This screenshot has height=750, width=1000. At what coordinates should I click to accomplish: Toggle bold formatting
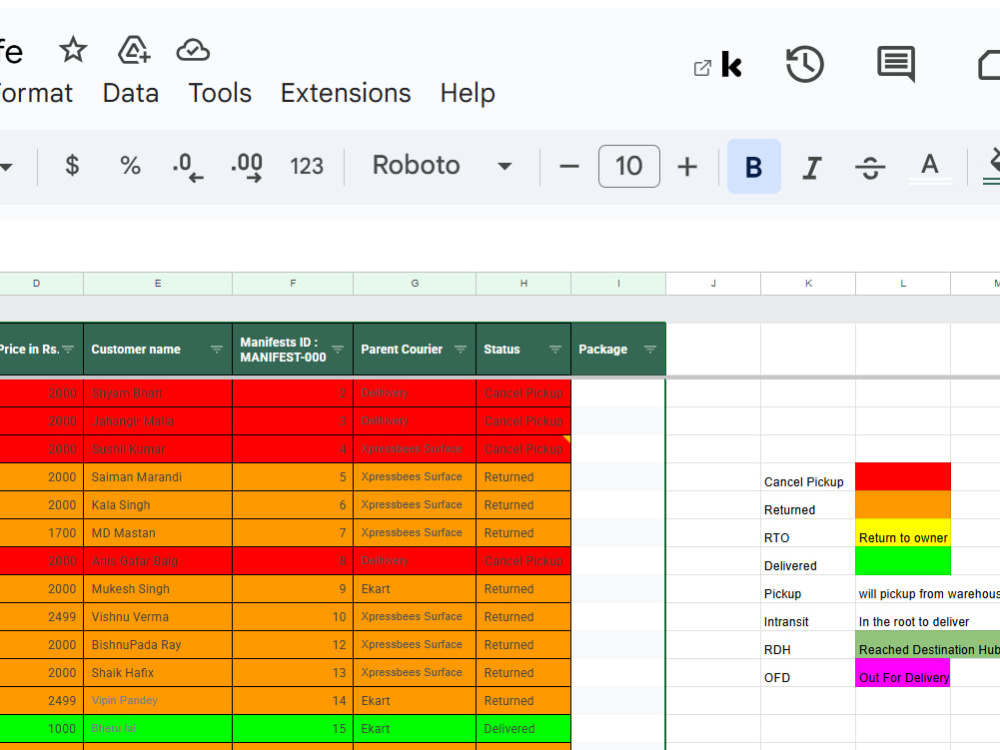click(x=754, y=166)
